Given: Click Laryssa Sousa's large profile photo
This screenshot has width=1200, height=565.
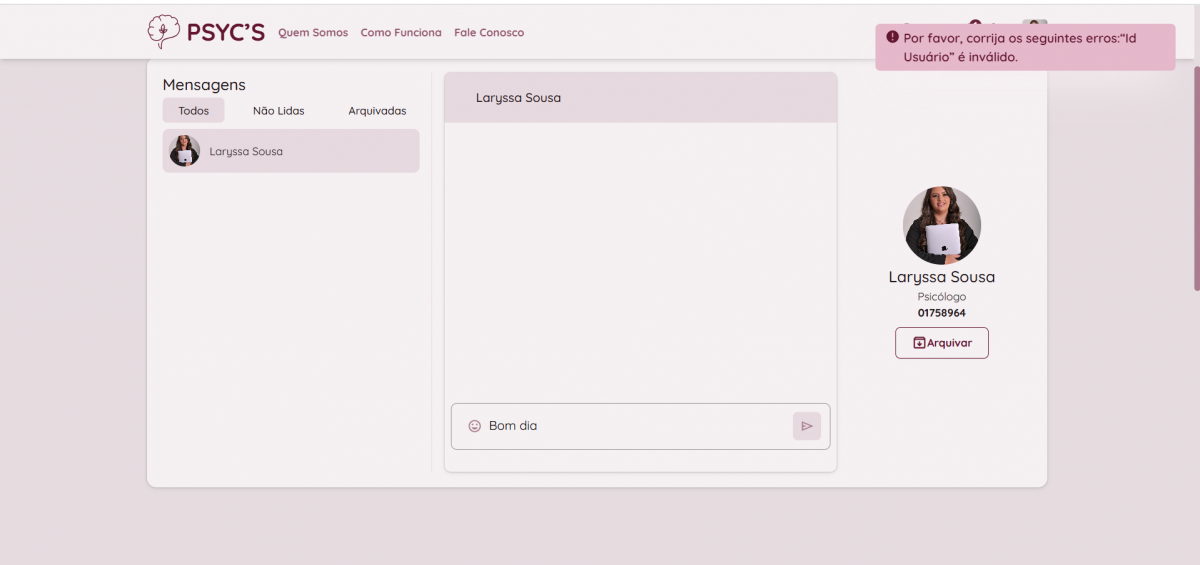Looking at the screenshot, I should 941,225.
